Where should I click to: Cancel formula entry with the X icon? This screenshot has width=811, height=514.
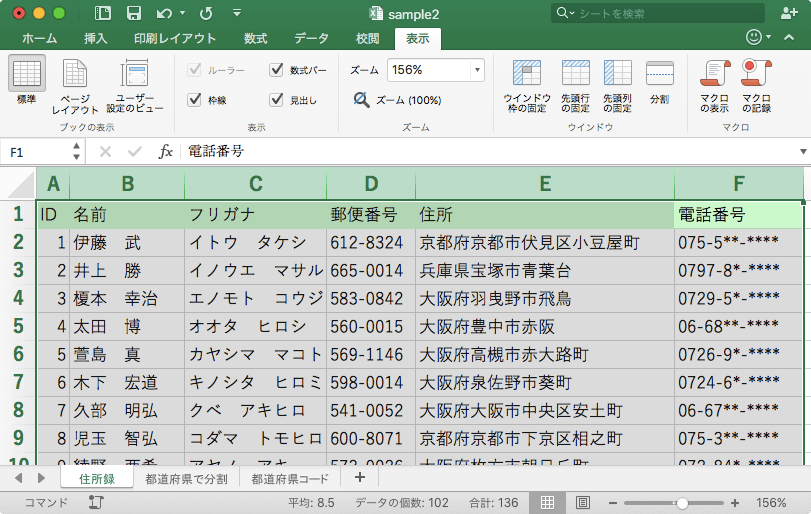click(x=105, y=152)
